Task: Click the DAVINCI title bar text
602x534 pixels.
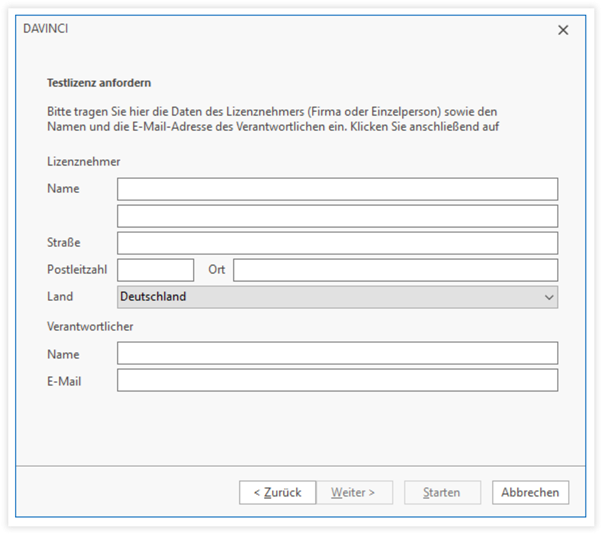Action: coord(45,29)
